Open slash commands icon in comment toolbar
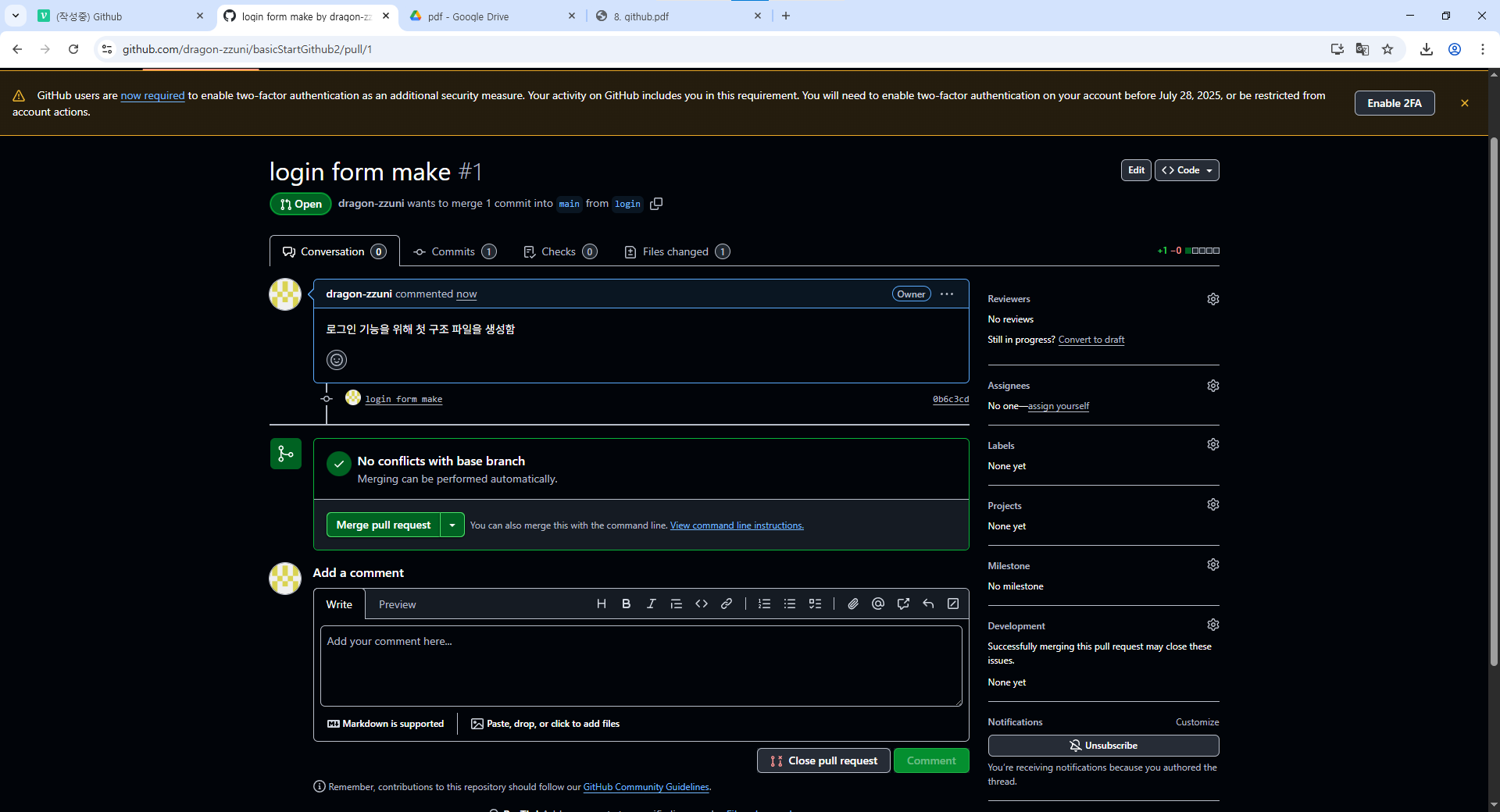This screenshot has width=1500, height=812. tap(953, 604)
